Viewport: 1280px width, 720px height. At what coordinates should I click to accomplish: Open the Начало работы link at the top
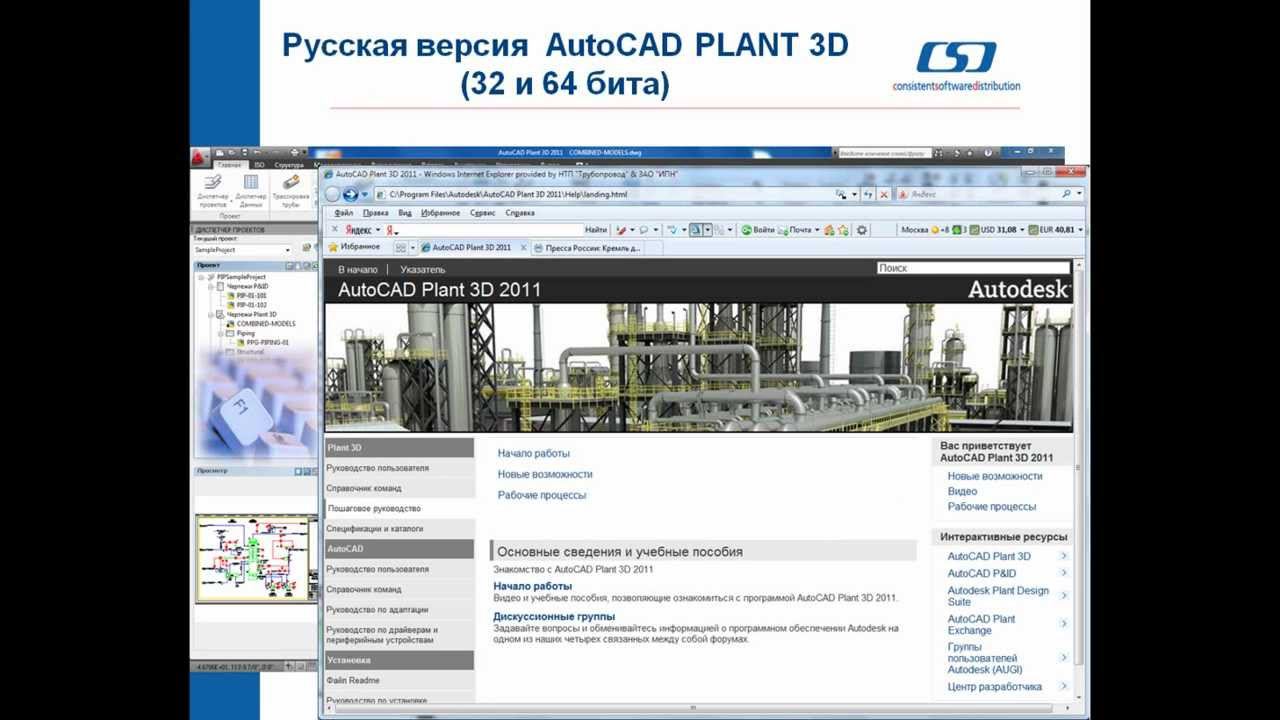pyautogui.click(x=534, y=453)
